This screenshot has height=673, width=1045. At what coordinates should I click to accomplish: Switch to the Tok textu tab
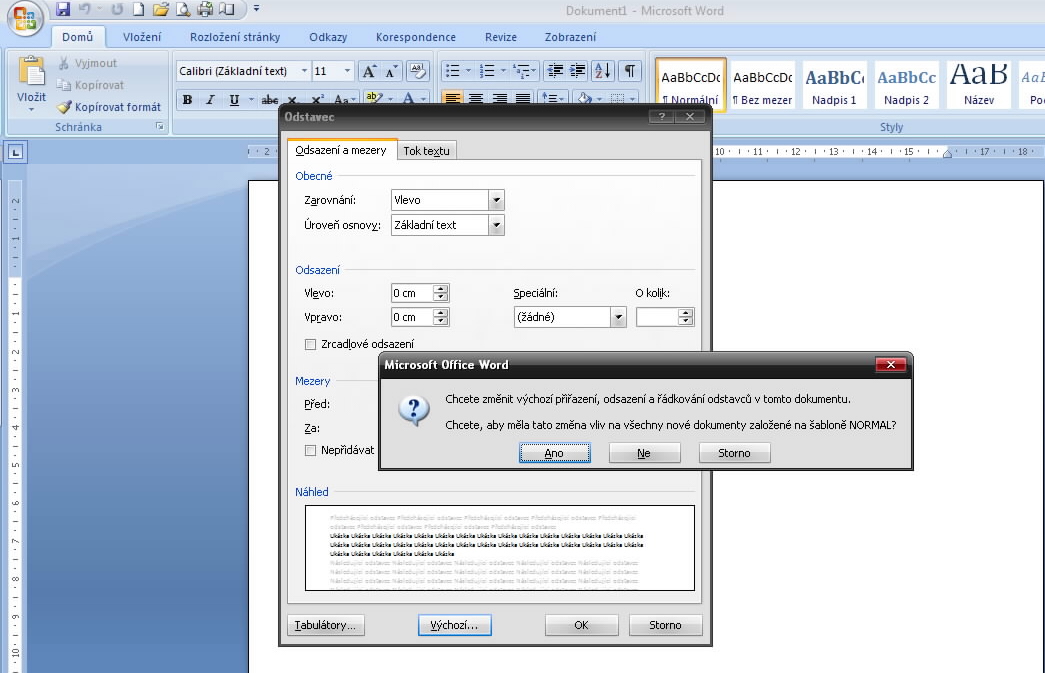(427, 151)
